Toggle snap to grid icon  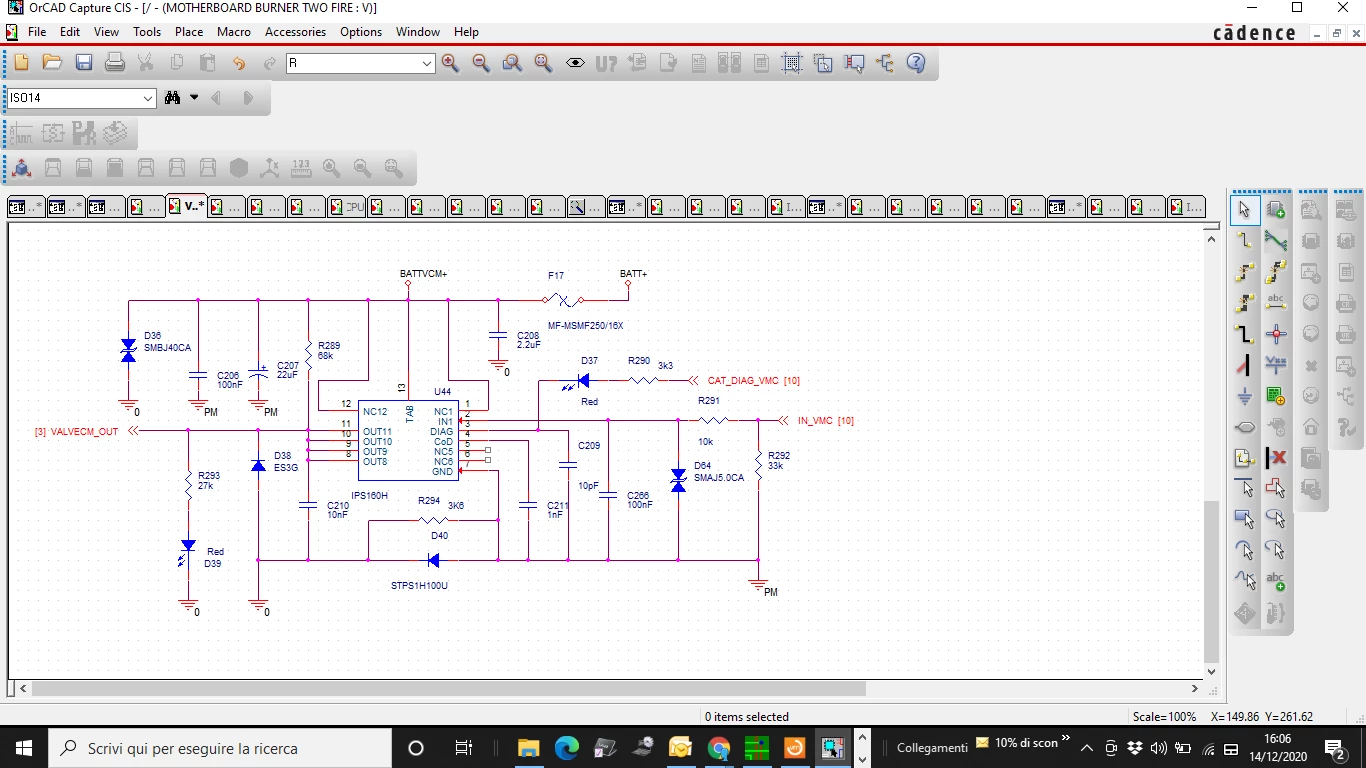pyautogui.click(x=792, y=63)
